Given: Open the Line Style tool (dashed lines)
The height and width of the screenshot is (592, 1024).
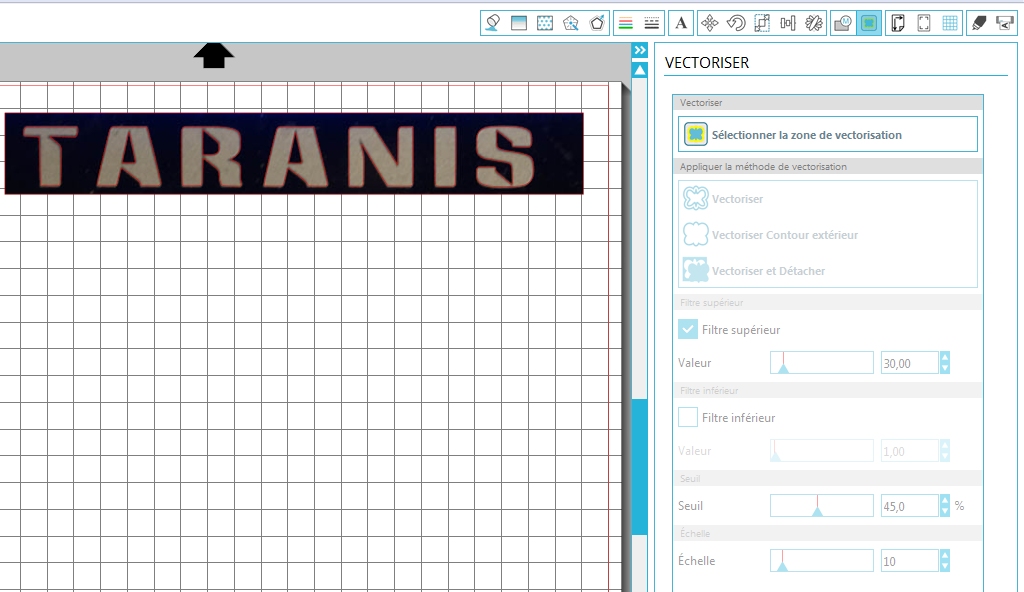Looking at the screenshot, I should tap(652, 24).
